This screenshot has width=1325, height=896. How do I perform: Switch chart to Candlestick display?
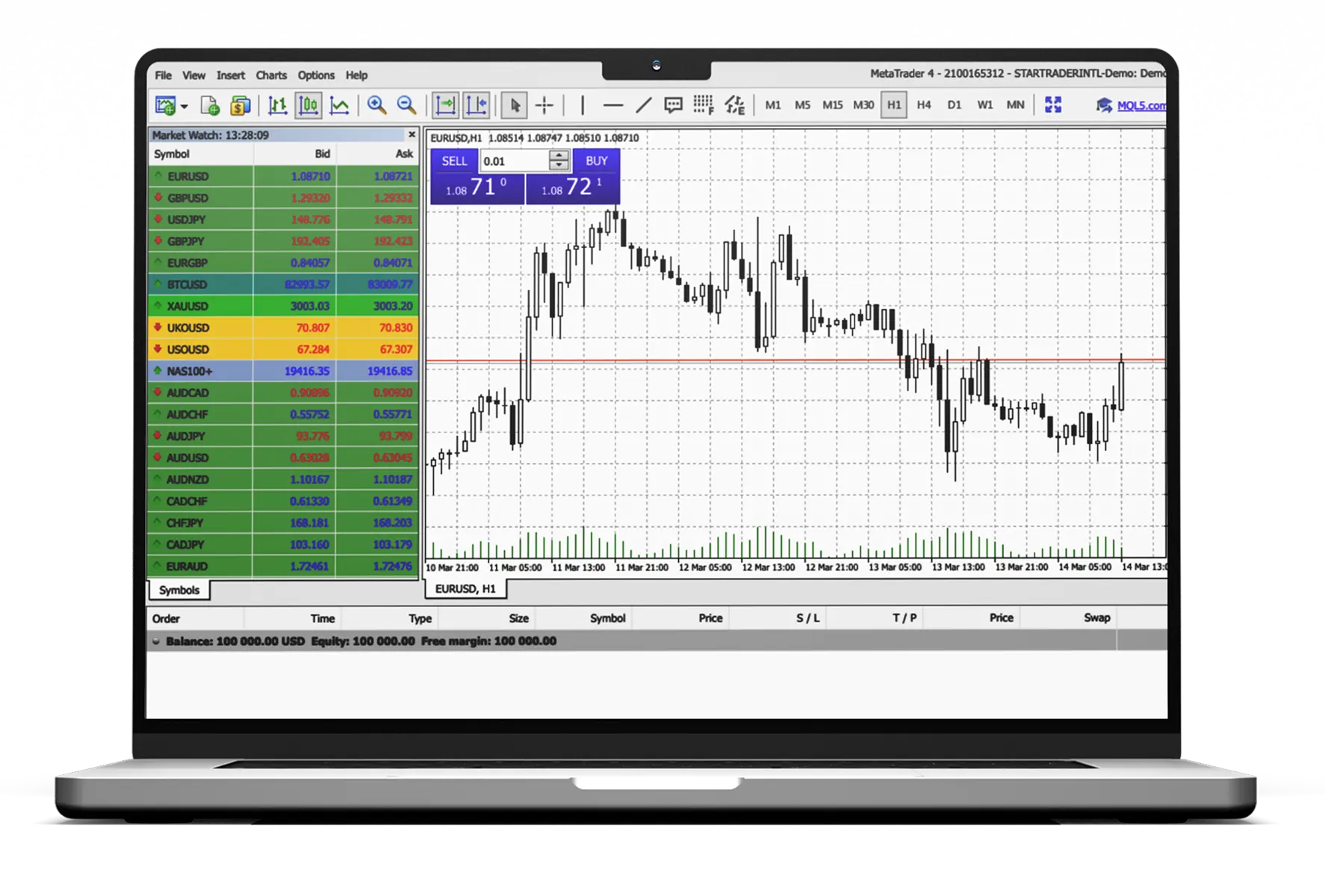click(x=308, y=105)
